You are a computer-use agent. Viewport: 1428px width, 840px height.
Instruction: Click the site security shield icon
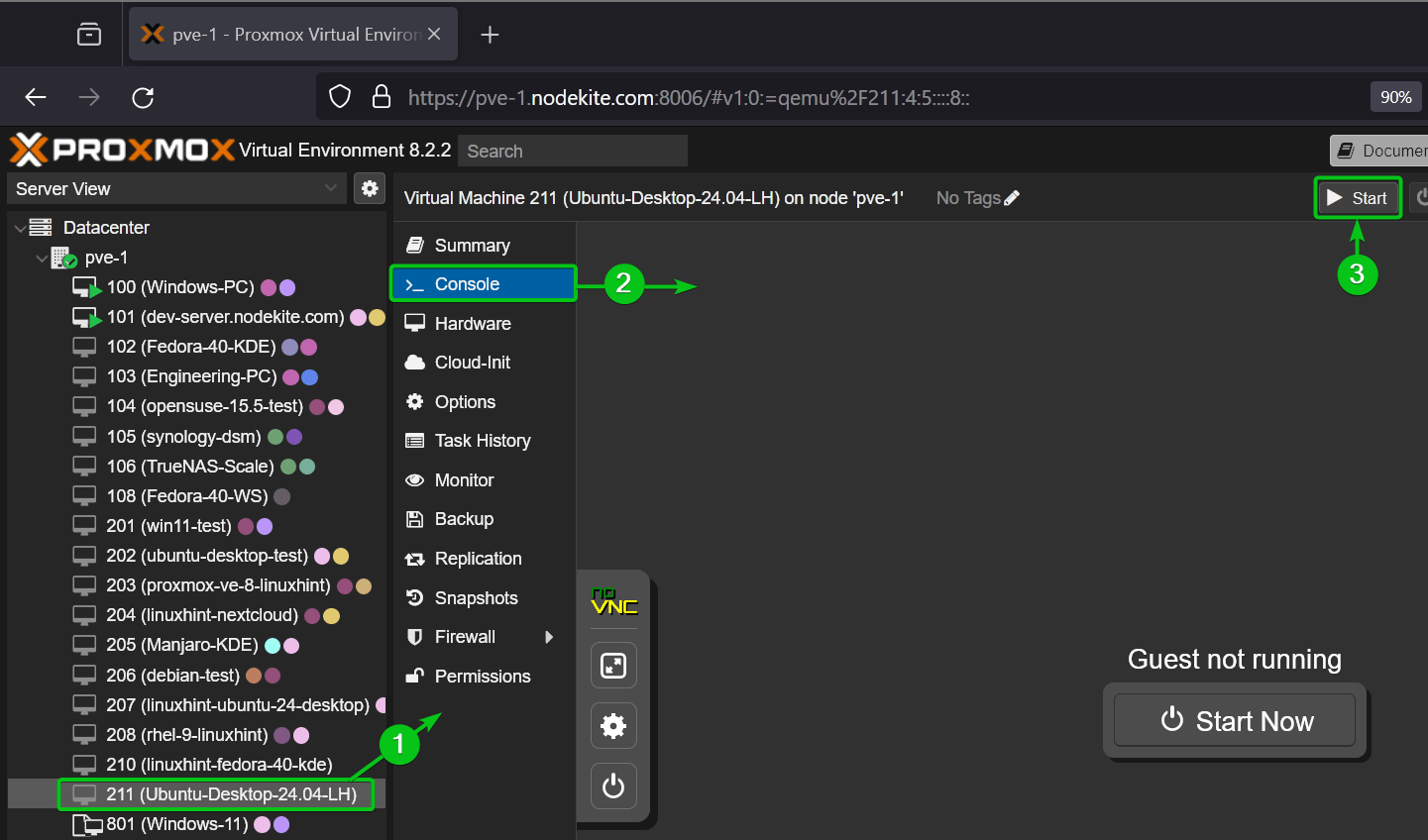pos(340,97)
